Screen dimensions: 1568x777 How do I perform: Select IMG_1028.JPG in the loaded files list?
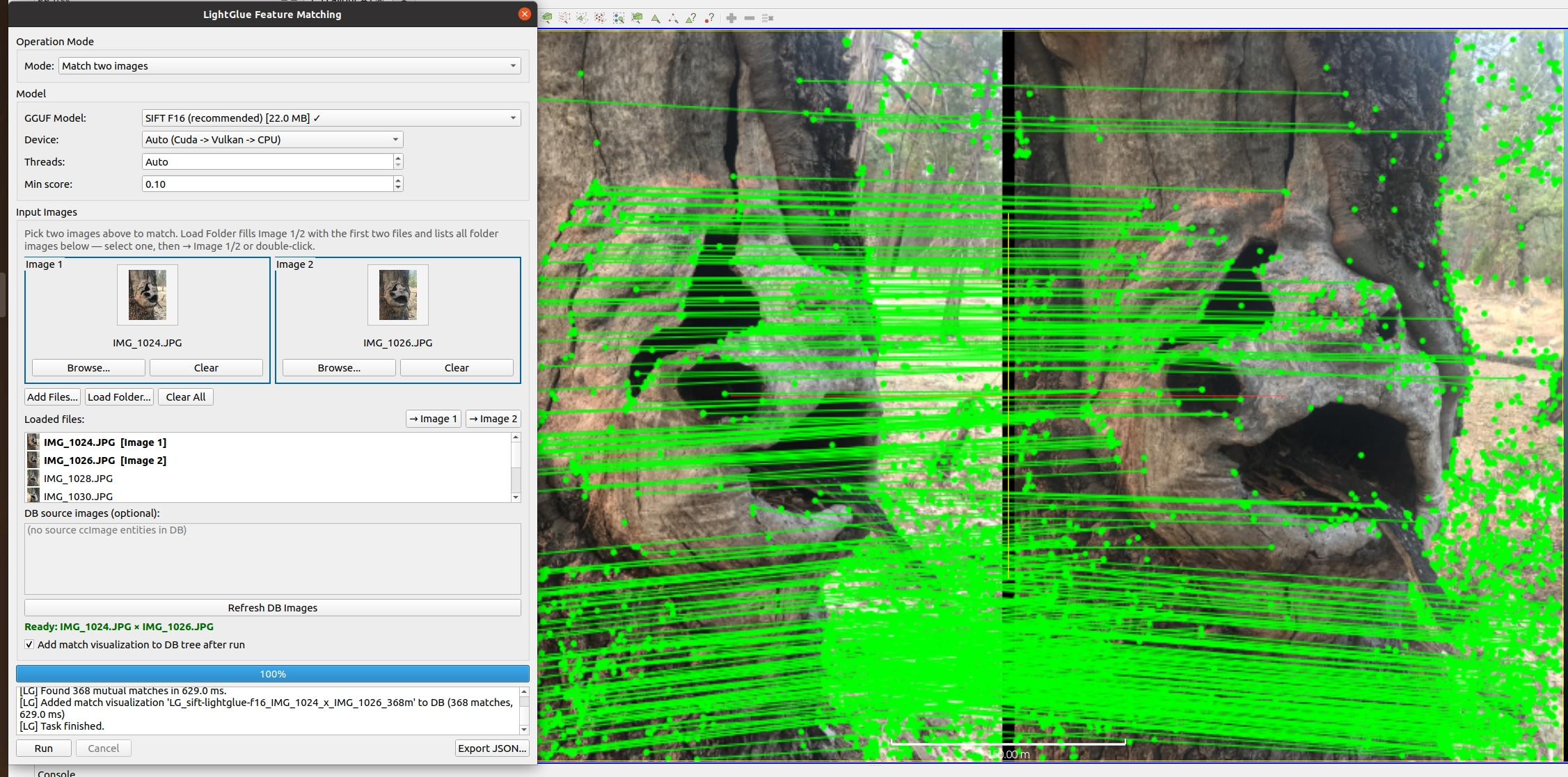click(x=268, y=479)
